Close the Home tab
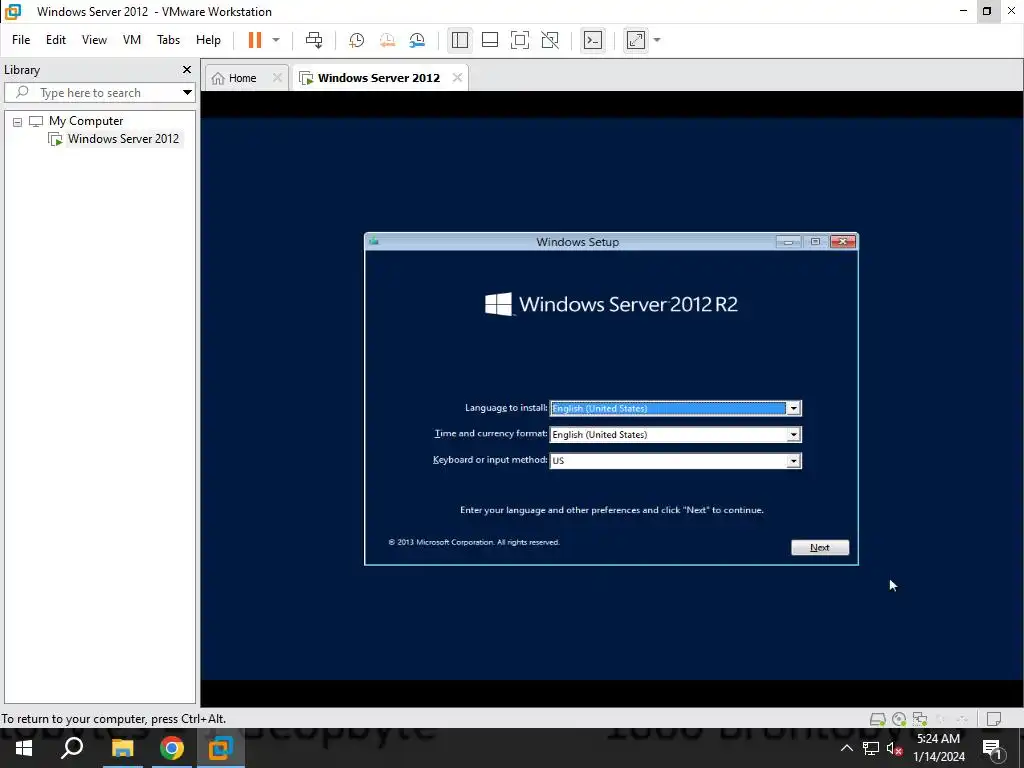 pos(277,78)
